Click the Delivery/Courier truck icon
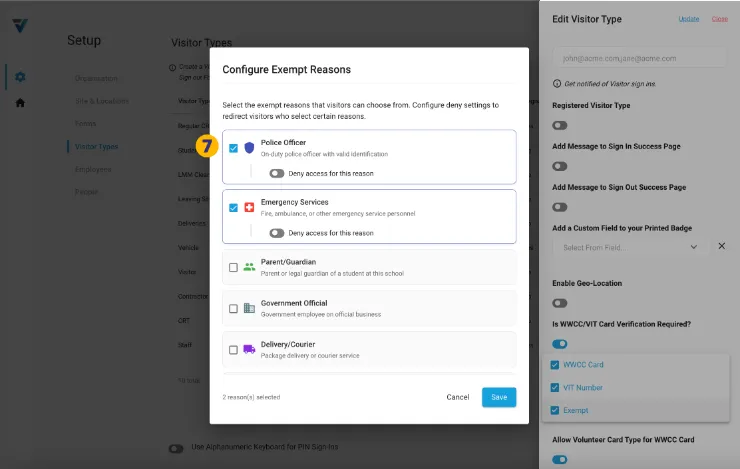Screen dimensions: 740x469 249,349
